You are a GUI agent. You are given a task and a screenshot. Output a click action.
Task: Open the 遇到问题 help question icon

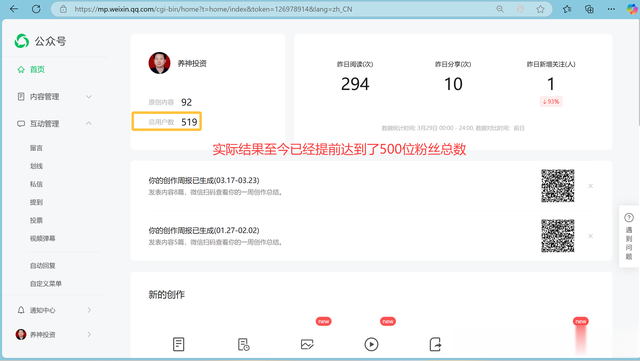coord(629,218)
